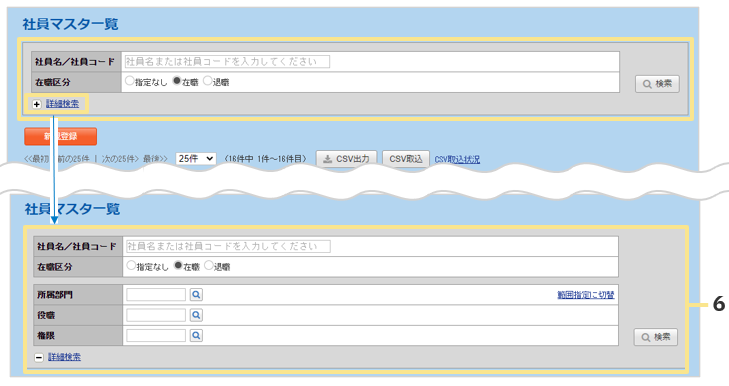Click the 所属部門 input field
The image size is (729, 386).
[x=156, y=294]
